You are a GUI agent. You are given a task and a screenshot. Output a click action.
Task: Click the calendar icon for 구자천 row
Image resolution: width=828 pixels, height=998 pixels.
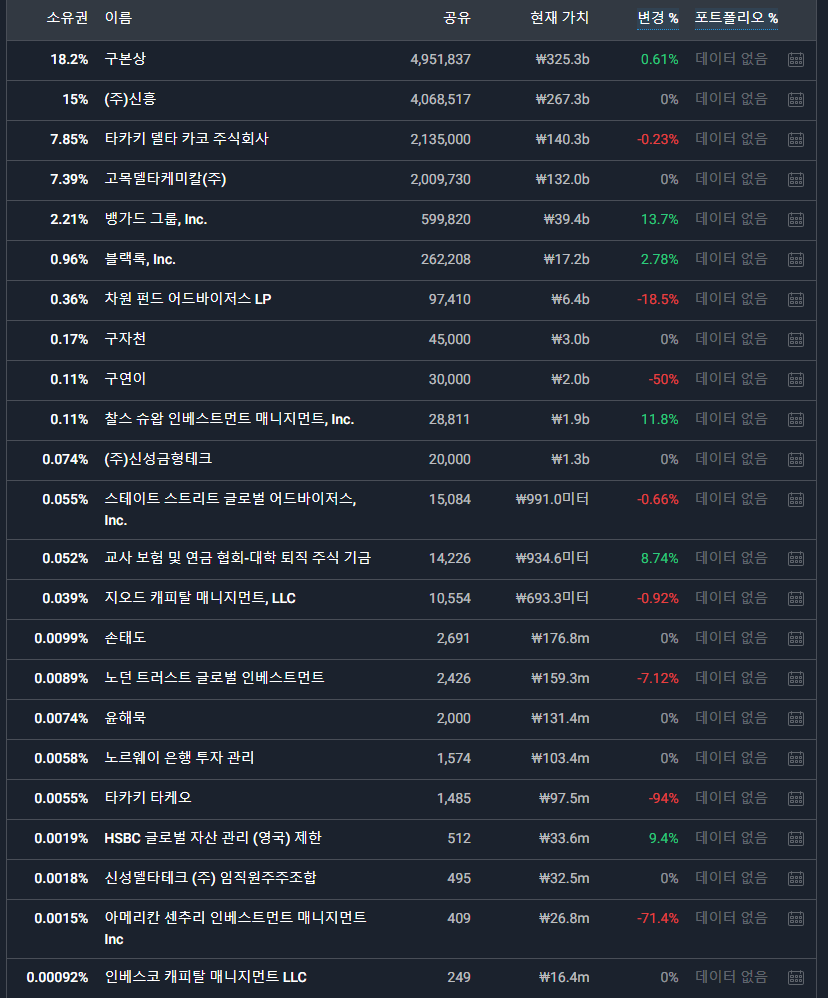tap(796, 339)
